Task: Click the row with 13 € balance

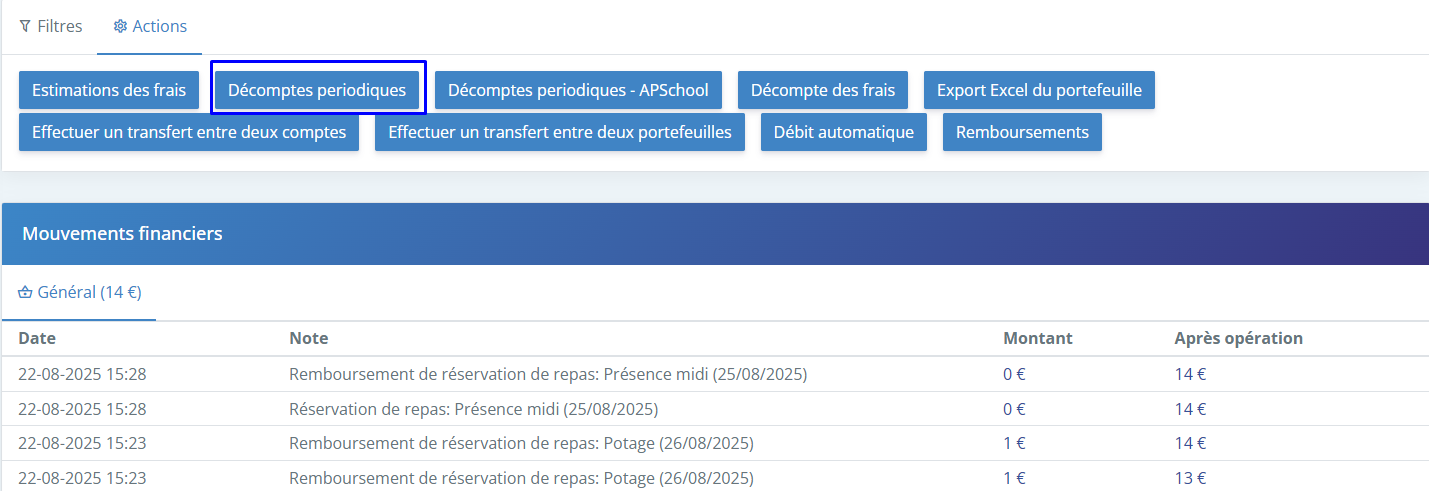Action: pyautogui.click(x=521, y=477)
